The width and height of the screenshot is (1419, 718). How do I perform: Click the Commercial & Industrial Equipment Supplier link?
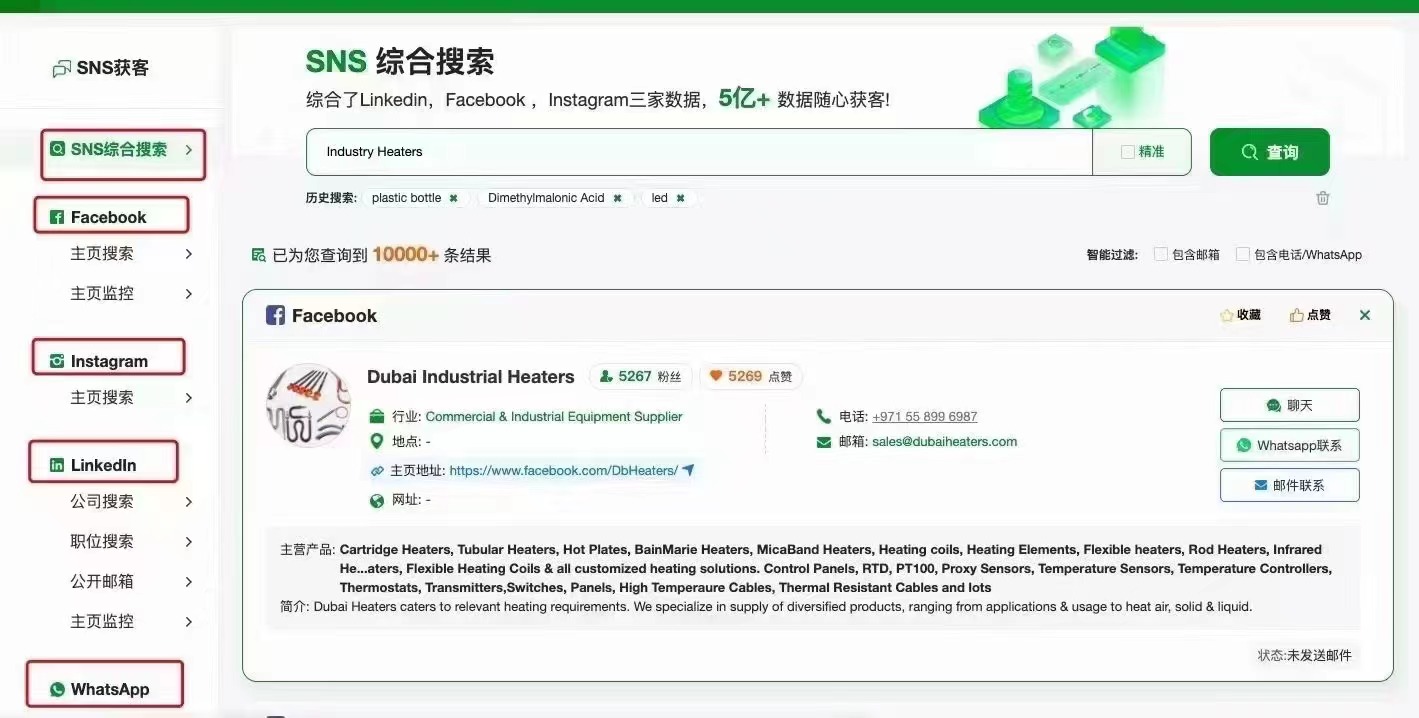[x=554, y=416]
